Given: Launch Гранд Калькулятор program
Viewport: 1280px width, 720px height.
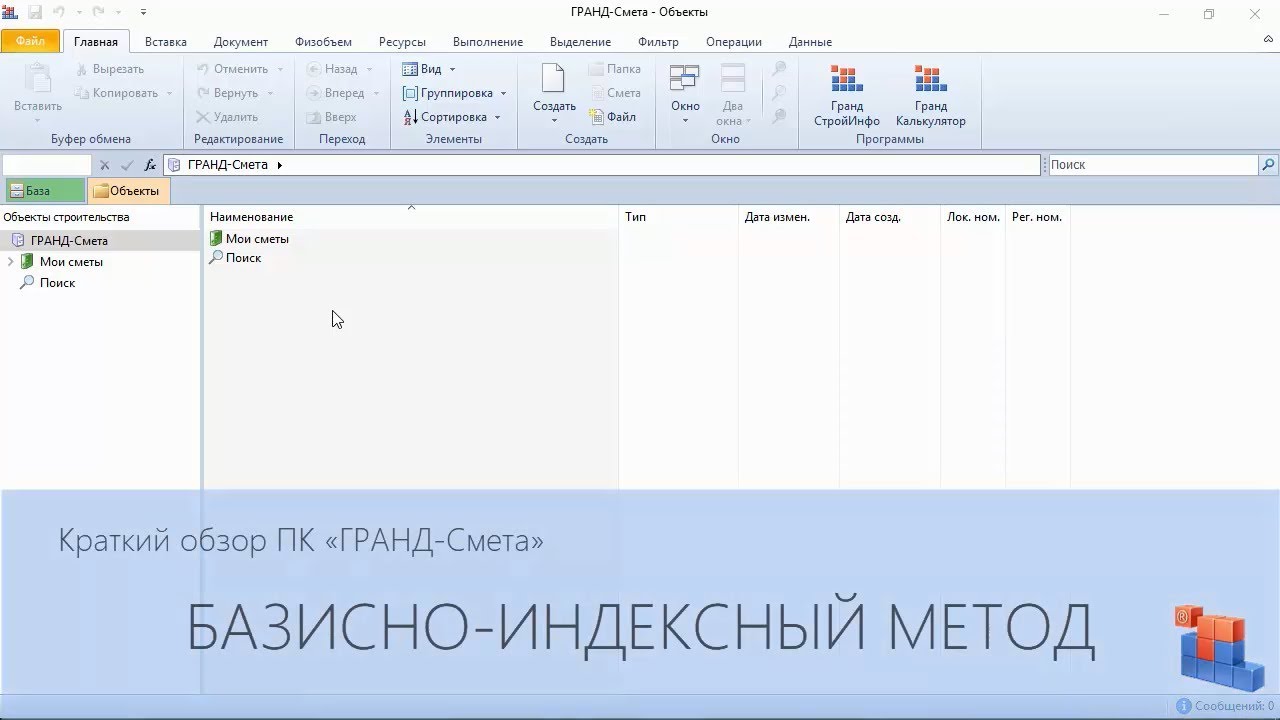Looking at the screenshot, I should [x=930, y=94].
